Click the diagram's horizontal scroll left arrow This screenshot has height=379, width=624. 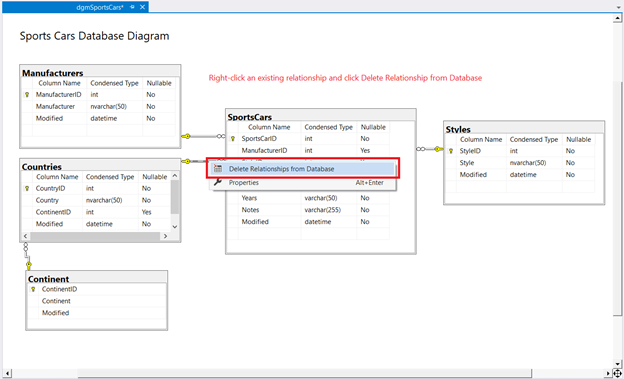7,373
